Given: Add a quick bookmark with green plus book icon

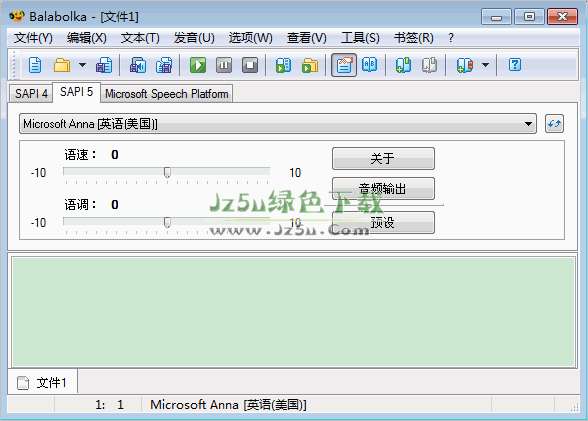Looking at the screenshot, I should pos(404,65).
